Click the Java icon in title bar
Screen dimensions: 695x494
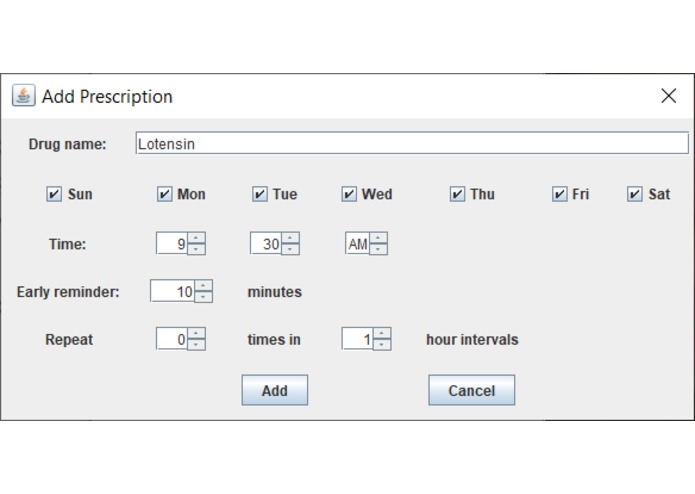[23, 95]
